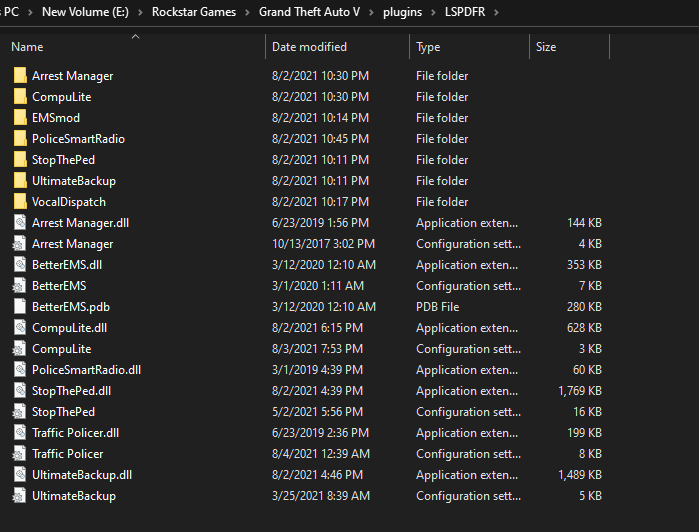Click the StopThePed.dll file icon

tap(20, 391)
